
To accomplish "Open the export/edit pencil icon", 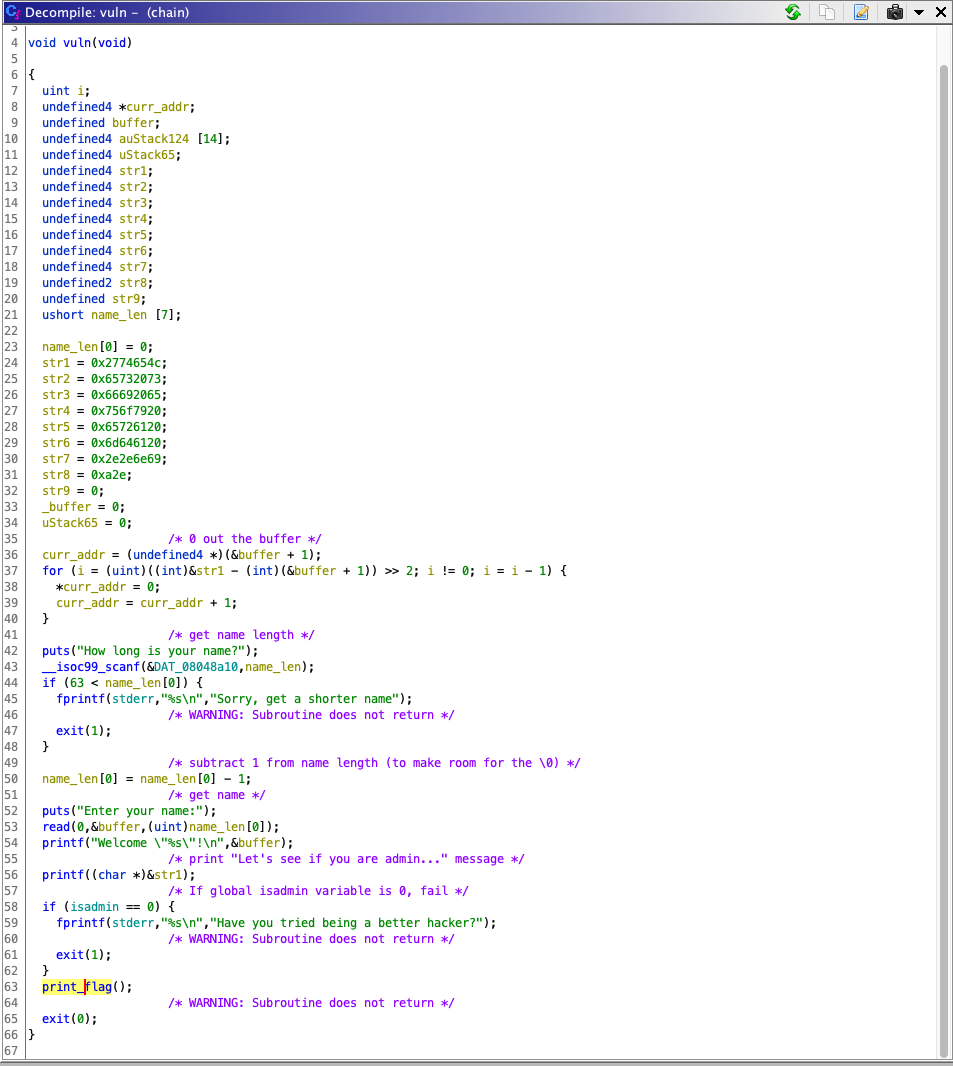I will (861, 12).
